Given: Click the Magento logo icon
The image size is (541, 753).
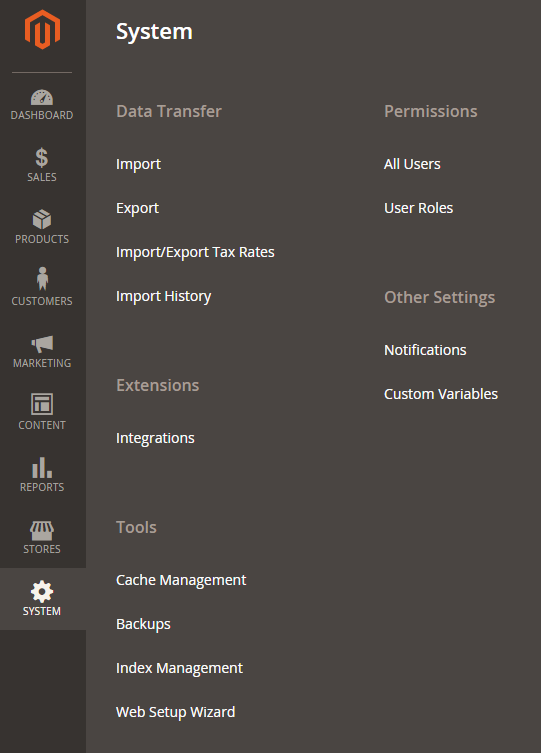Looking at the screenshot, I should pyautogui.click(x=42, y=29).
